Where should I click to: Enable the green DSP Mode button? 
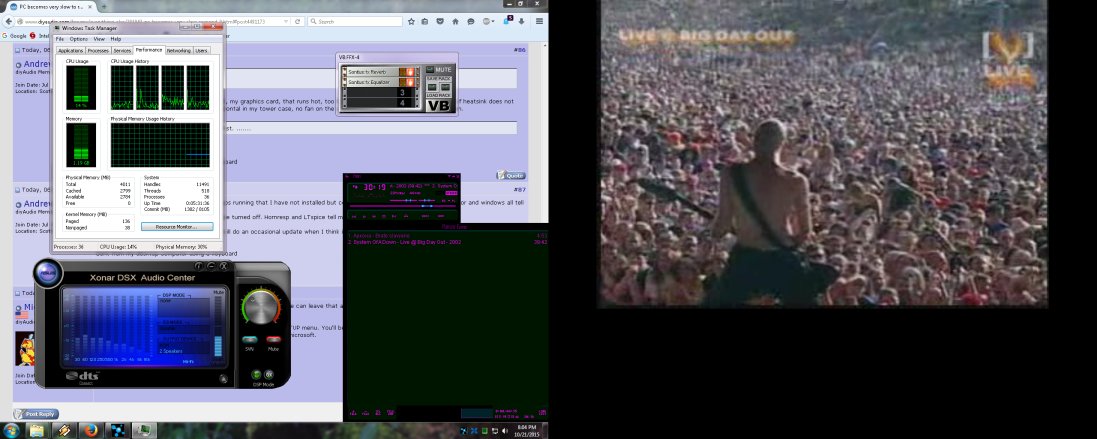coord(256,375)
